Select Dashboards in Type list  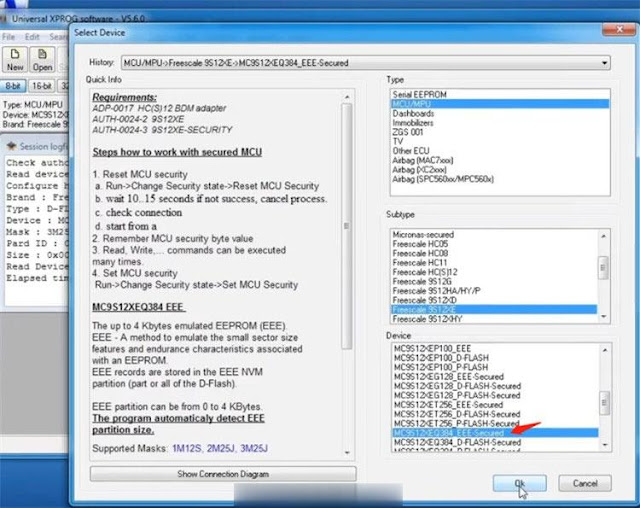pos(500,113)
